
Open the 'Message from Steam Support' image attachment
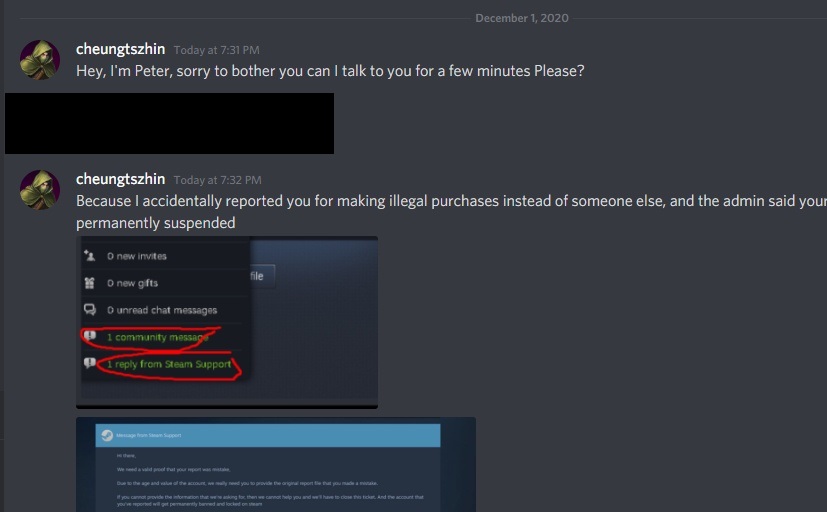[x=276, y=465]
